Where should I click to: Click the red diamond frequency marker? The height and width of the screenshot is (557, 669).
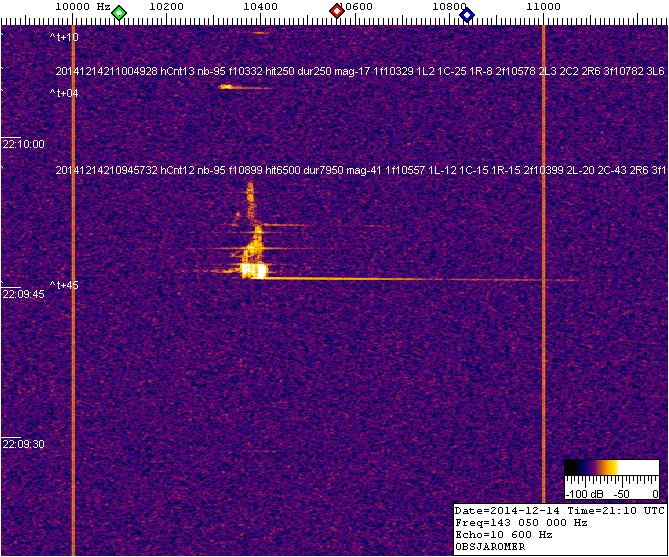(x=337, y=11)
